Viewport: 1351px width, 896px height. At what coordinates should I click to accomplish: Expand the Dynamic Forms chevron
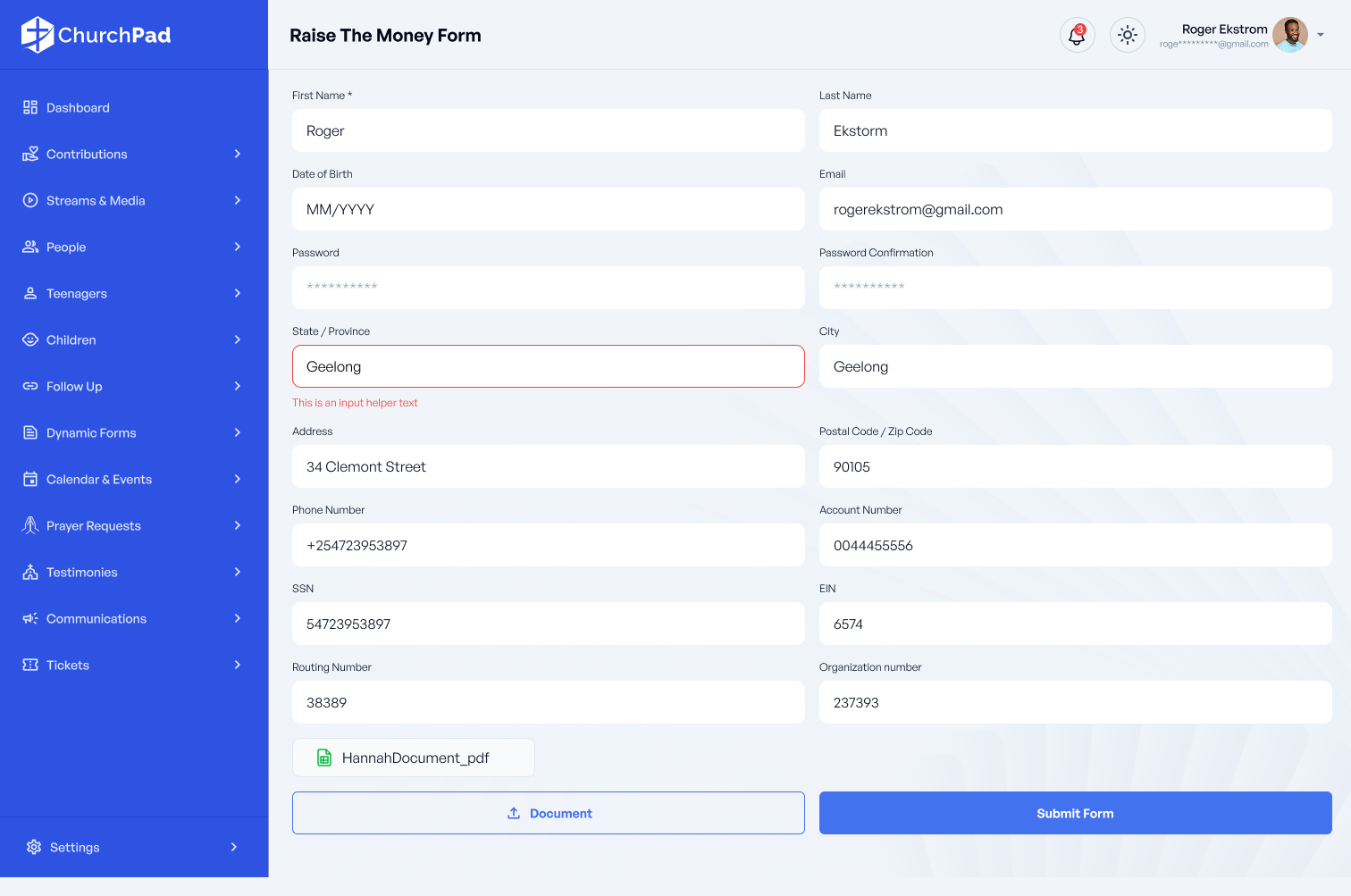(x=237, y=432)
